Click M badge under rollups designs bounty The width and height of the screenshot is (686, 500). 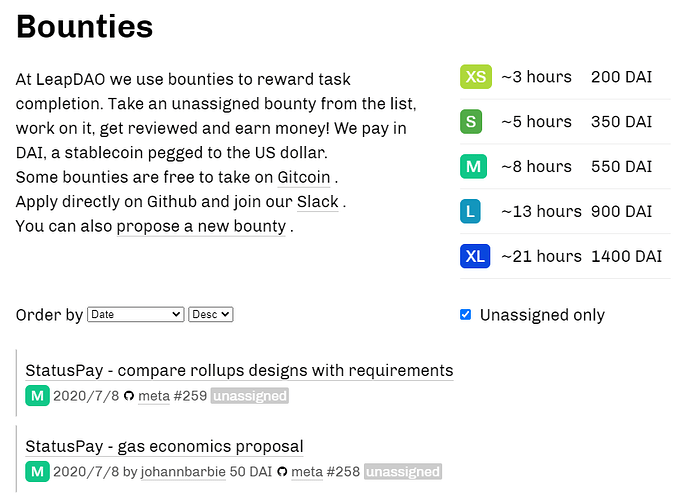pos(37,396)
